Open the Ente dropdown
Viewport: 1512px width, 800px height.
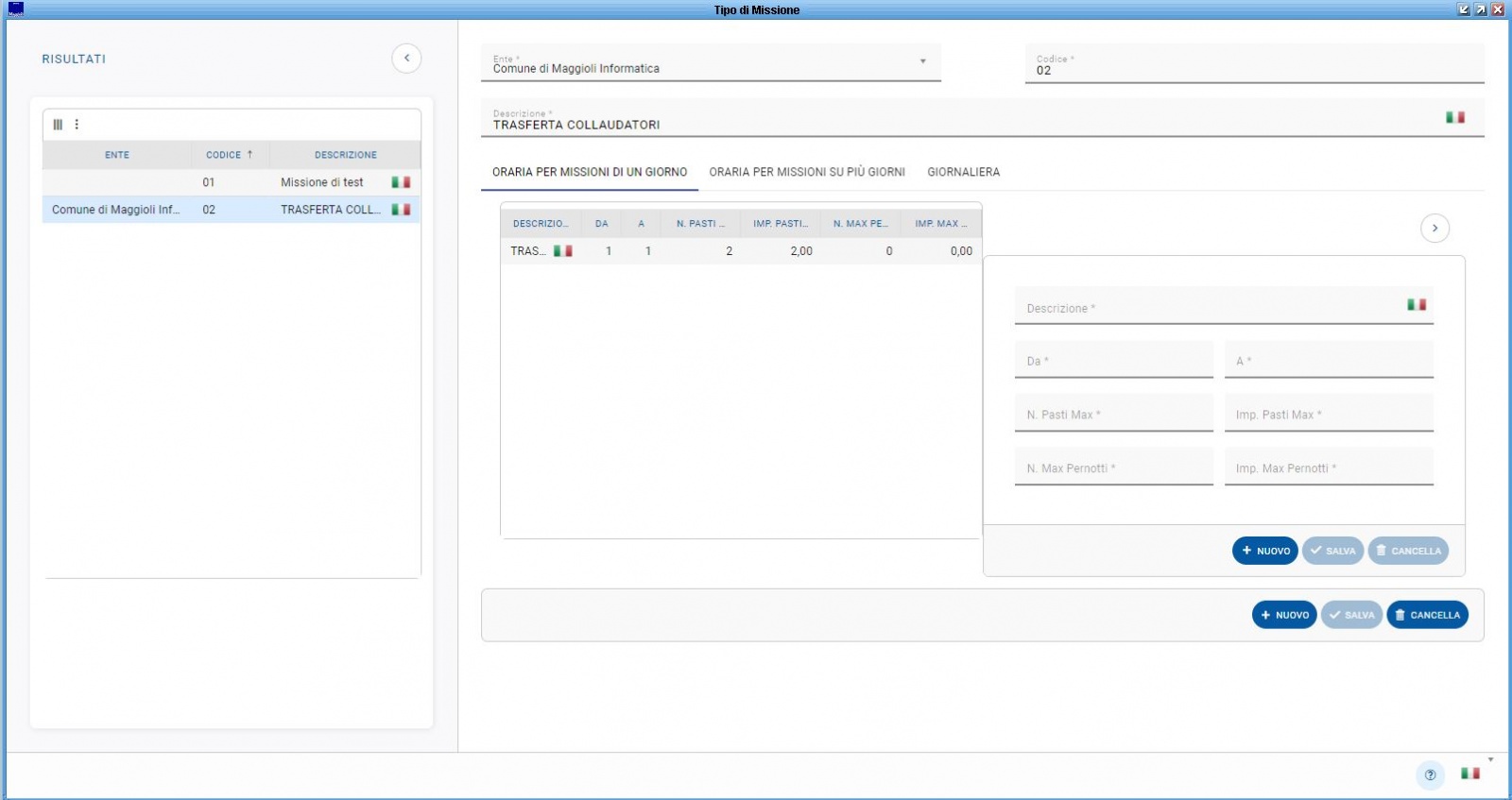922,62
